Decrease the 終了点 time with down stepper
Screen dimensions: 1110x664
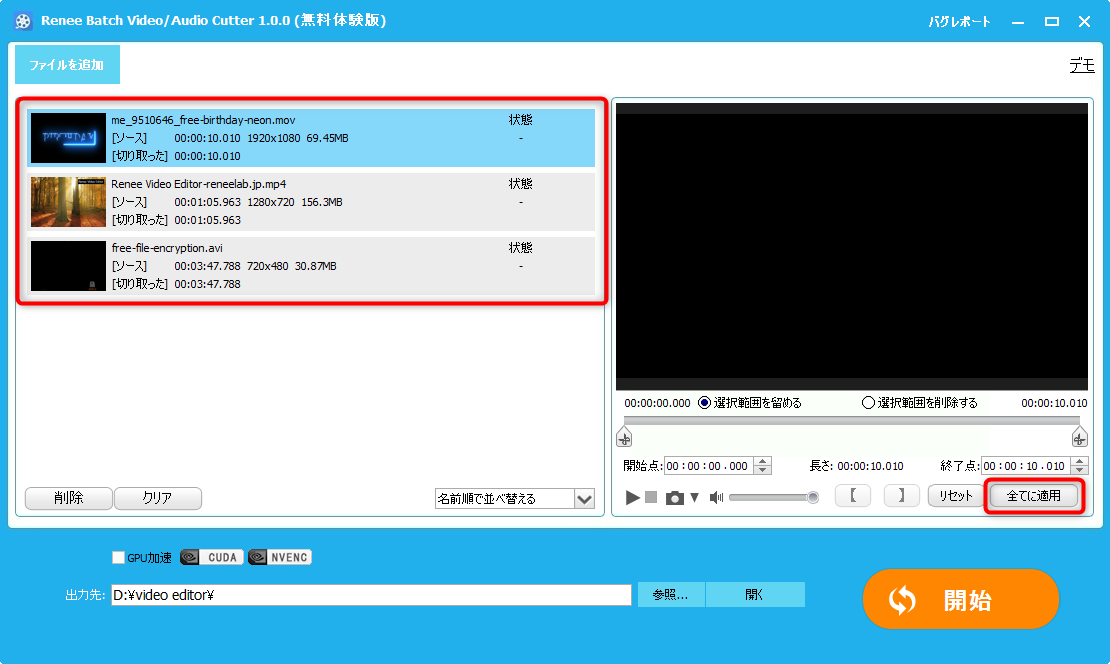pos(1080,470)
